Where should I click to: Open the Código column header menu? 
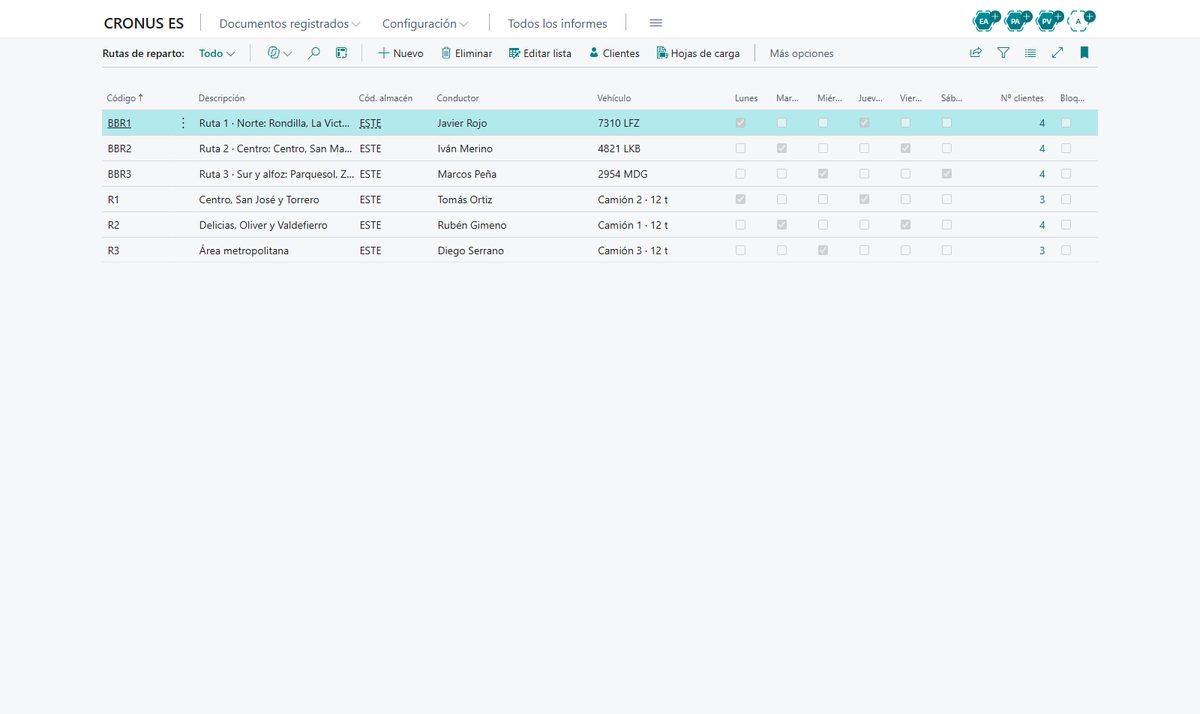125,98
